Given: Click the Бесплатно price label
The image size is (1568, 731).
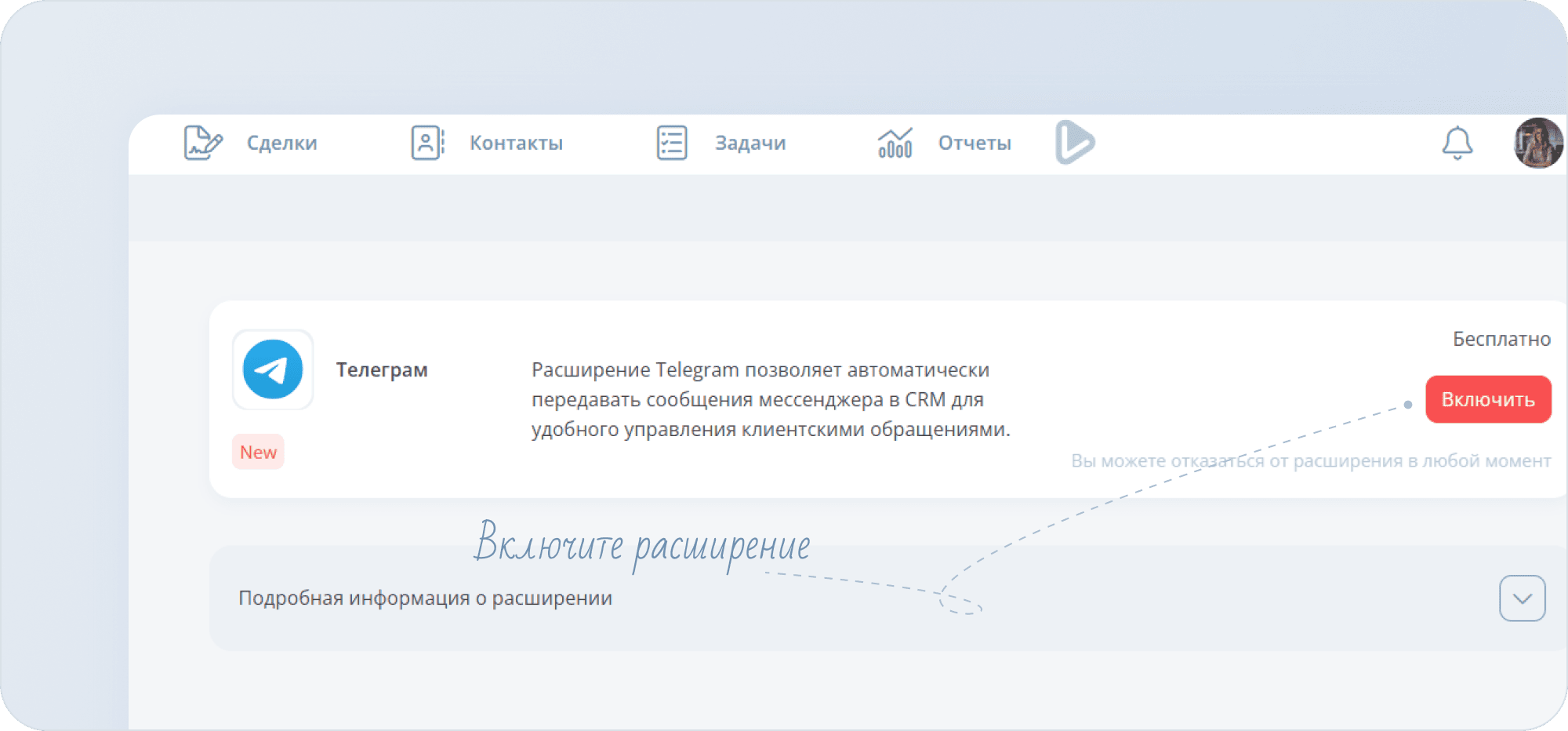Looking at the screenshot, I should click(1501, 339).
